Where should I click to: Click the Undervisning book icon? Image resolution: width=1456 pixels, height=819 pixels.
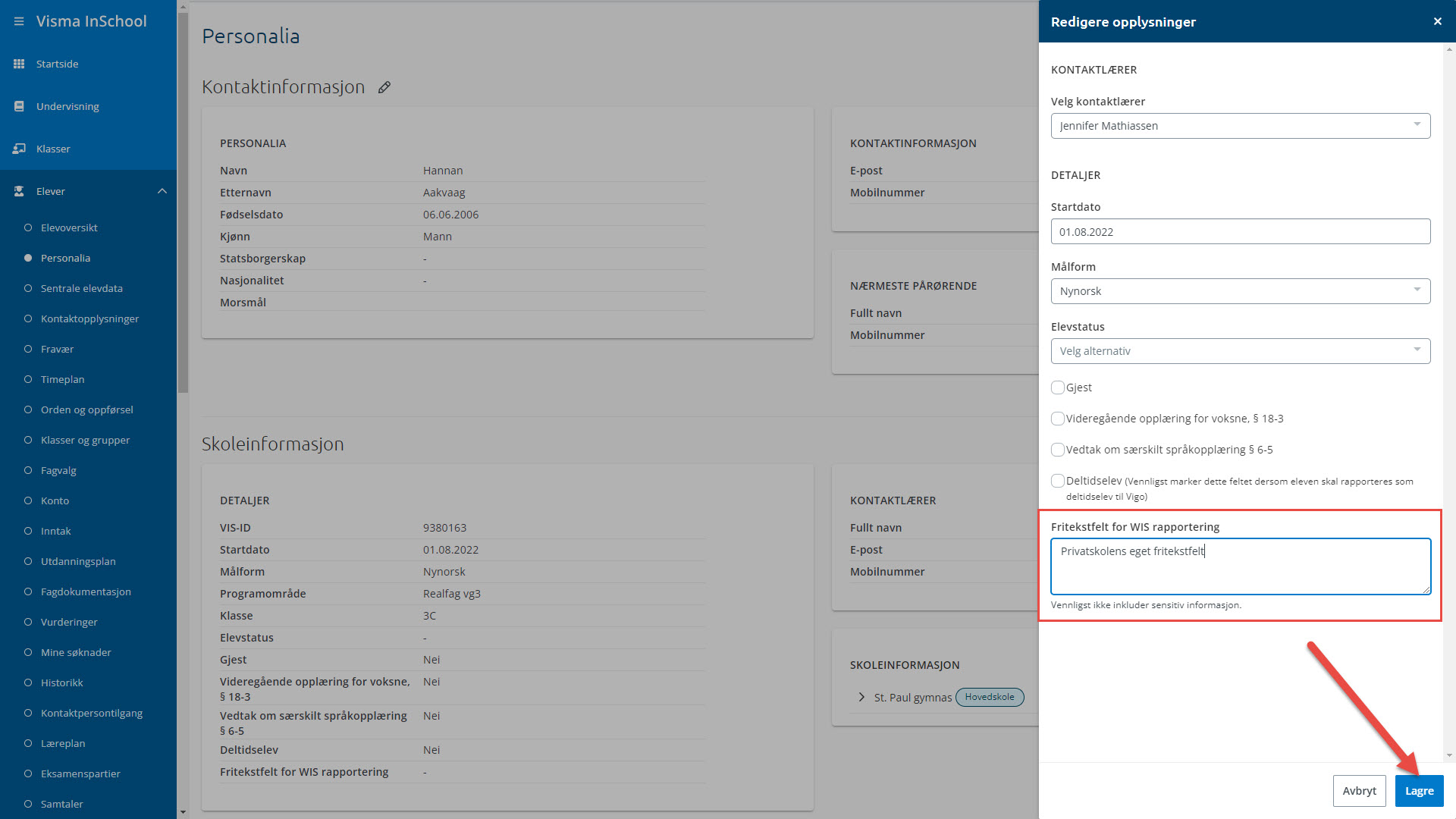point(19,106)
